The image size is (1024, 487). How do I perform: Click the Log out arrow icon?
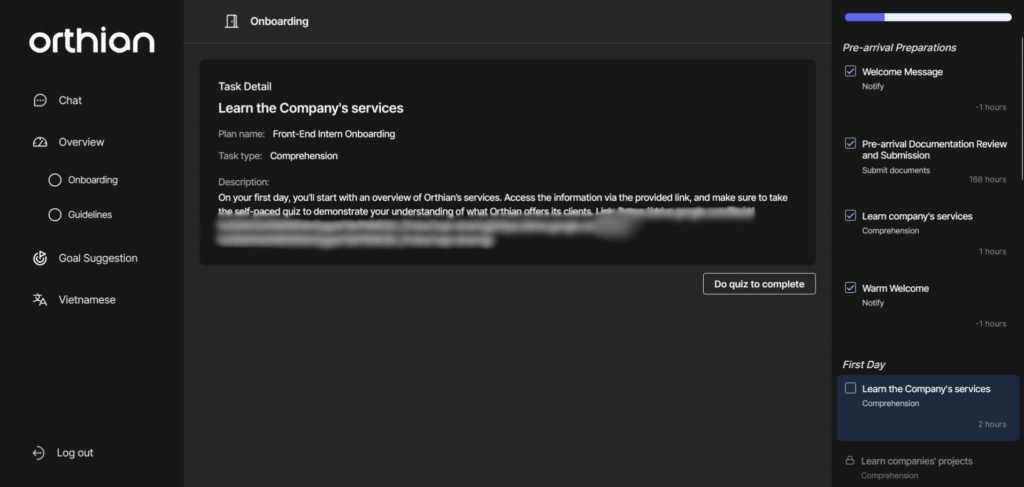pos(39,453)
